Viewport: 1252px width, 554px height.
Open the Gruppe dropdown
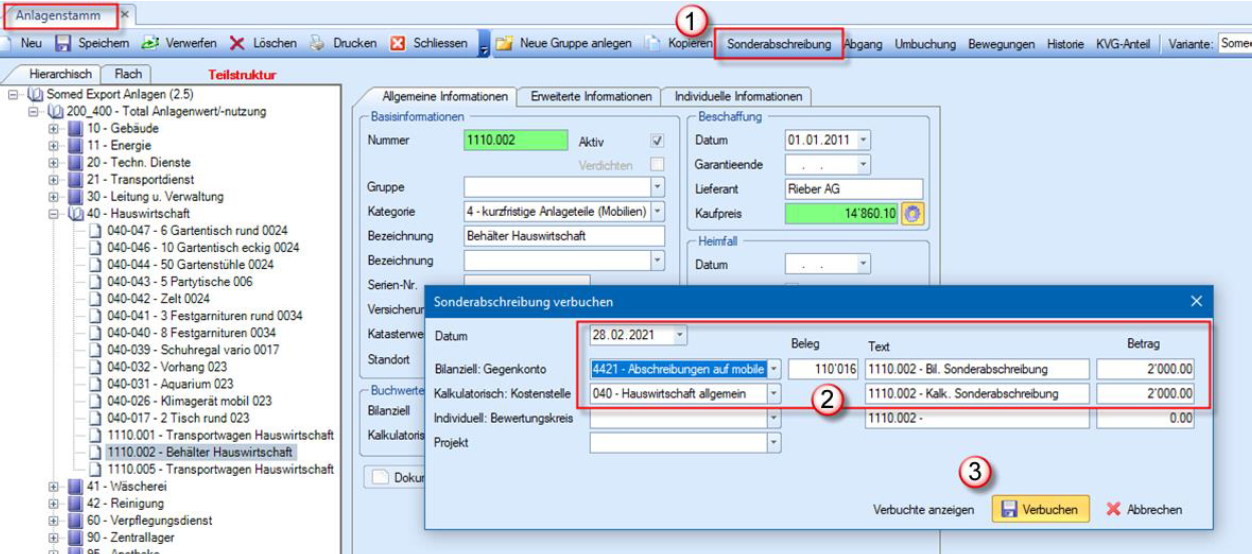click(657, 187)
